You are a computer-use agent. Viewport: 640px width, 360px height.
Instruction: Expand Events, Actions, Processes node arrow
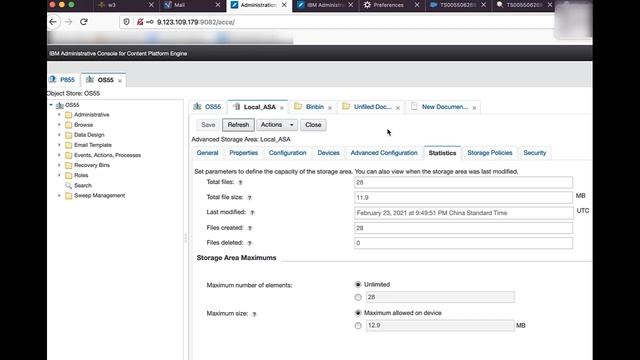59,155
